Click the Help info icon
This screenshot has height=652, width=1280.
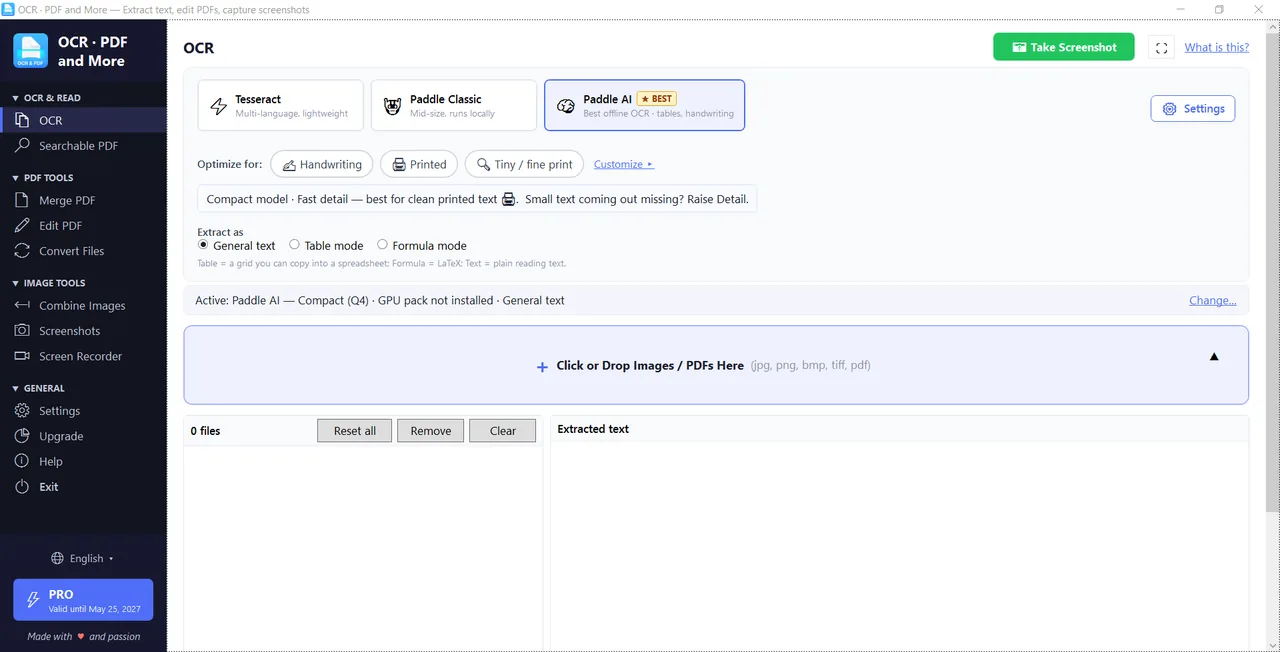[x=23, y=461]
